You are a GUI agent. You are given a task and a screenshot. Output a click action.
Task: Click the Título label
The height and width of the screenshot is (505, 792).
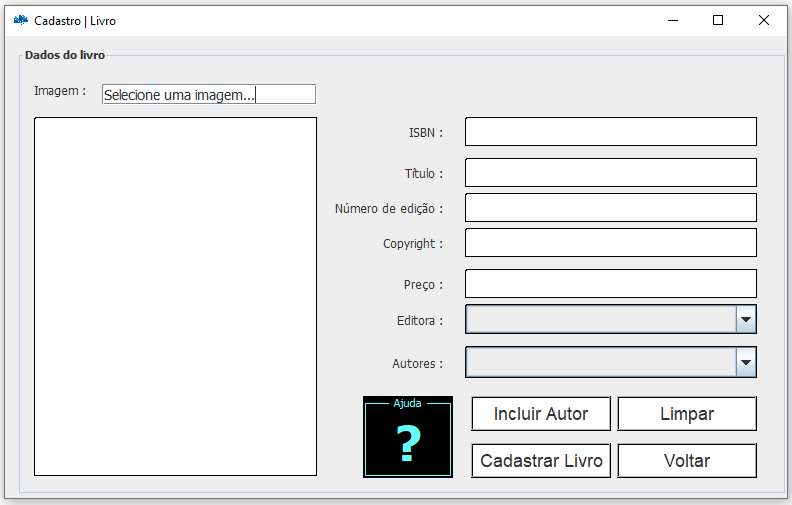click(x=424, y=174)
